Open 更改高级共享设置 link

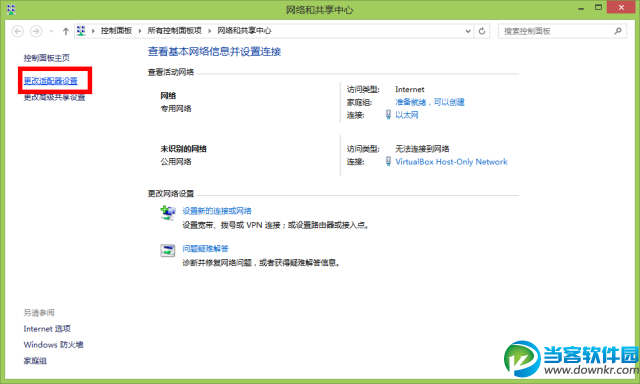(54, 97)
